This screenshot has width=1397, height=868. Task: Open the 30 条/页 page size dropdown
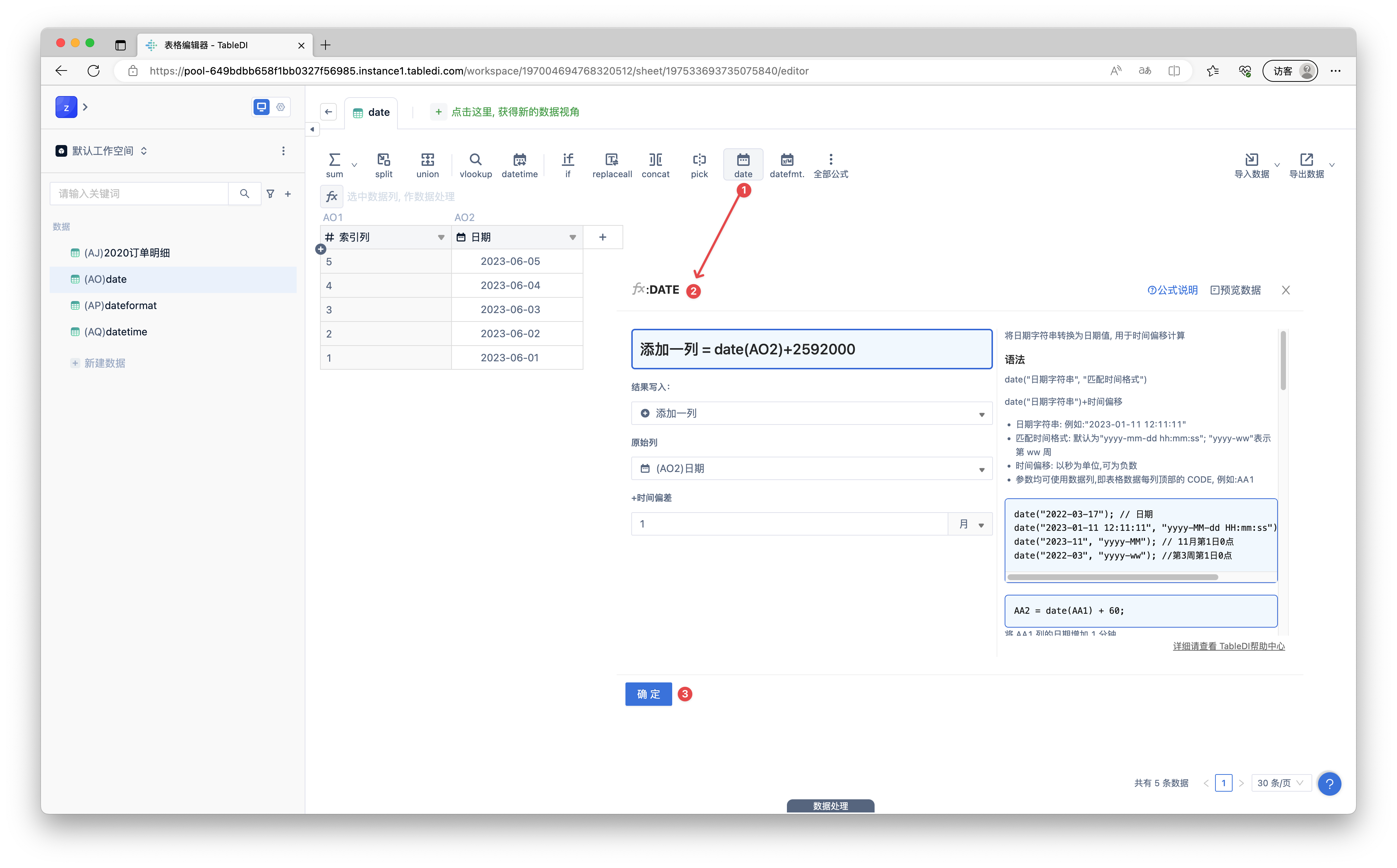pos(1280,783)
